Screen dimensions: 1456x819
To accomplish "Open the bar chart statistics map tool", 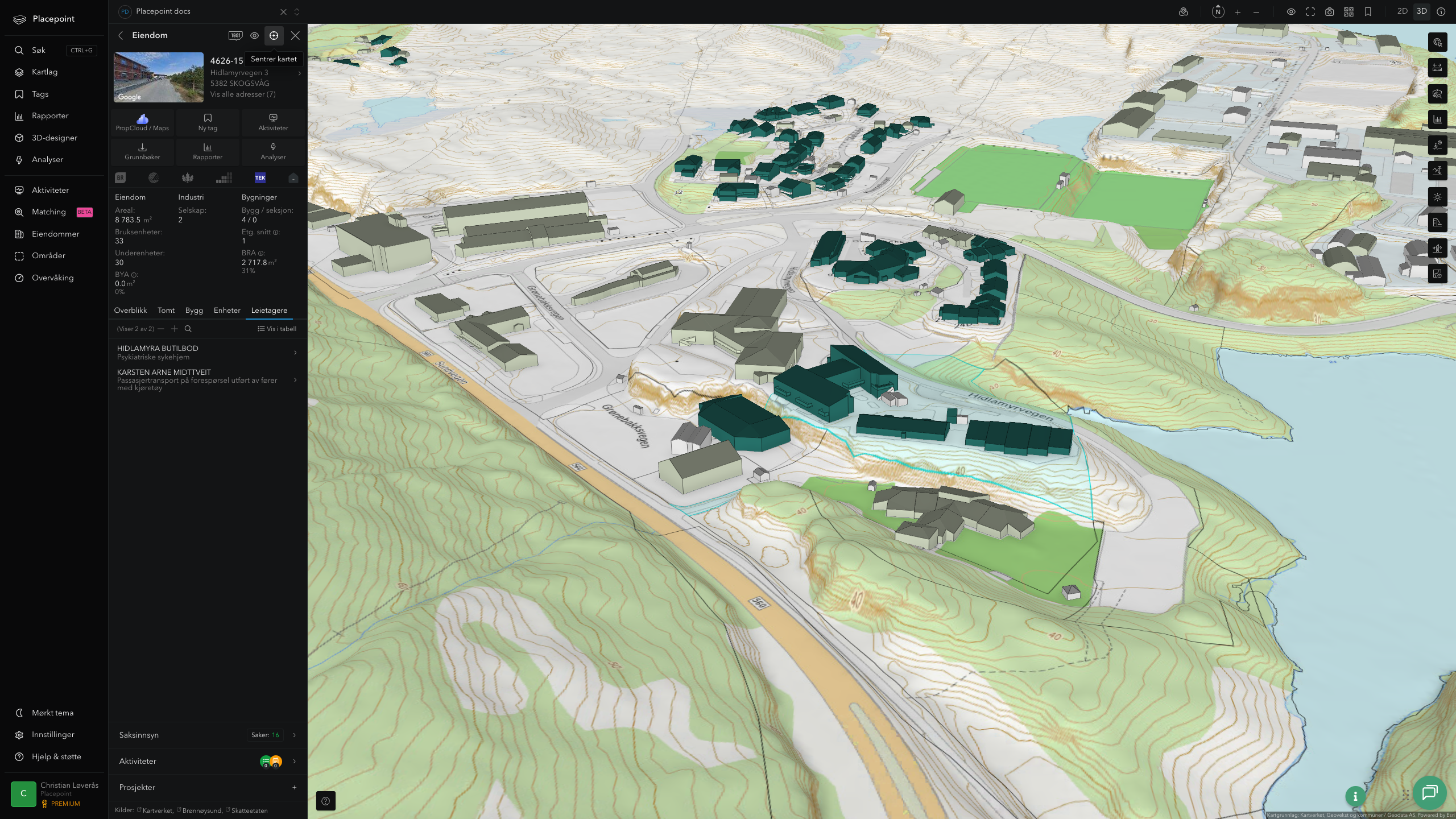I will (x=1438, y=119).
